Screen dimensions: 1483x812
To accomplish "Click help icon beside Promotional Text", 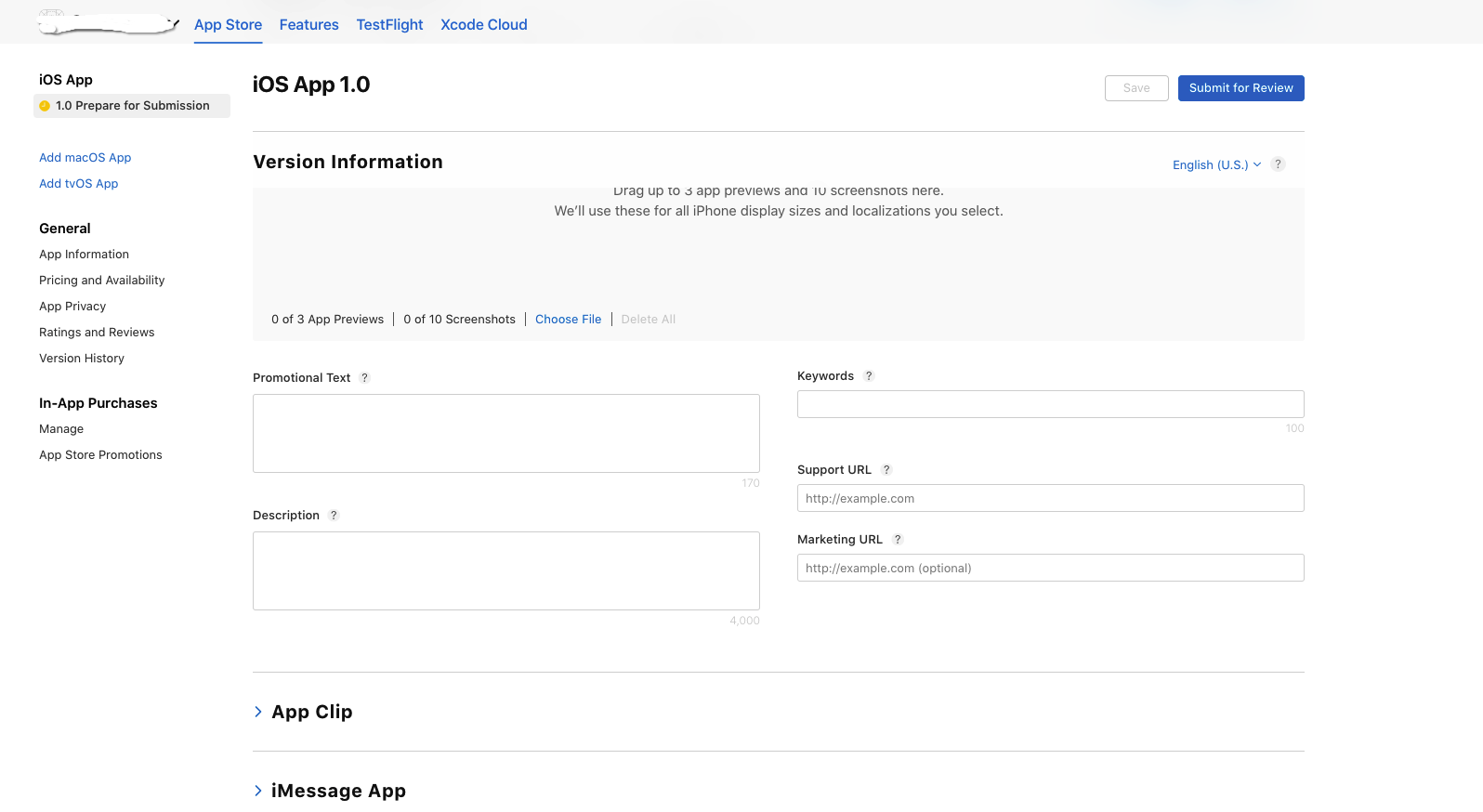I will 364,378.
